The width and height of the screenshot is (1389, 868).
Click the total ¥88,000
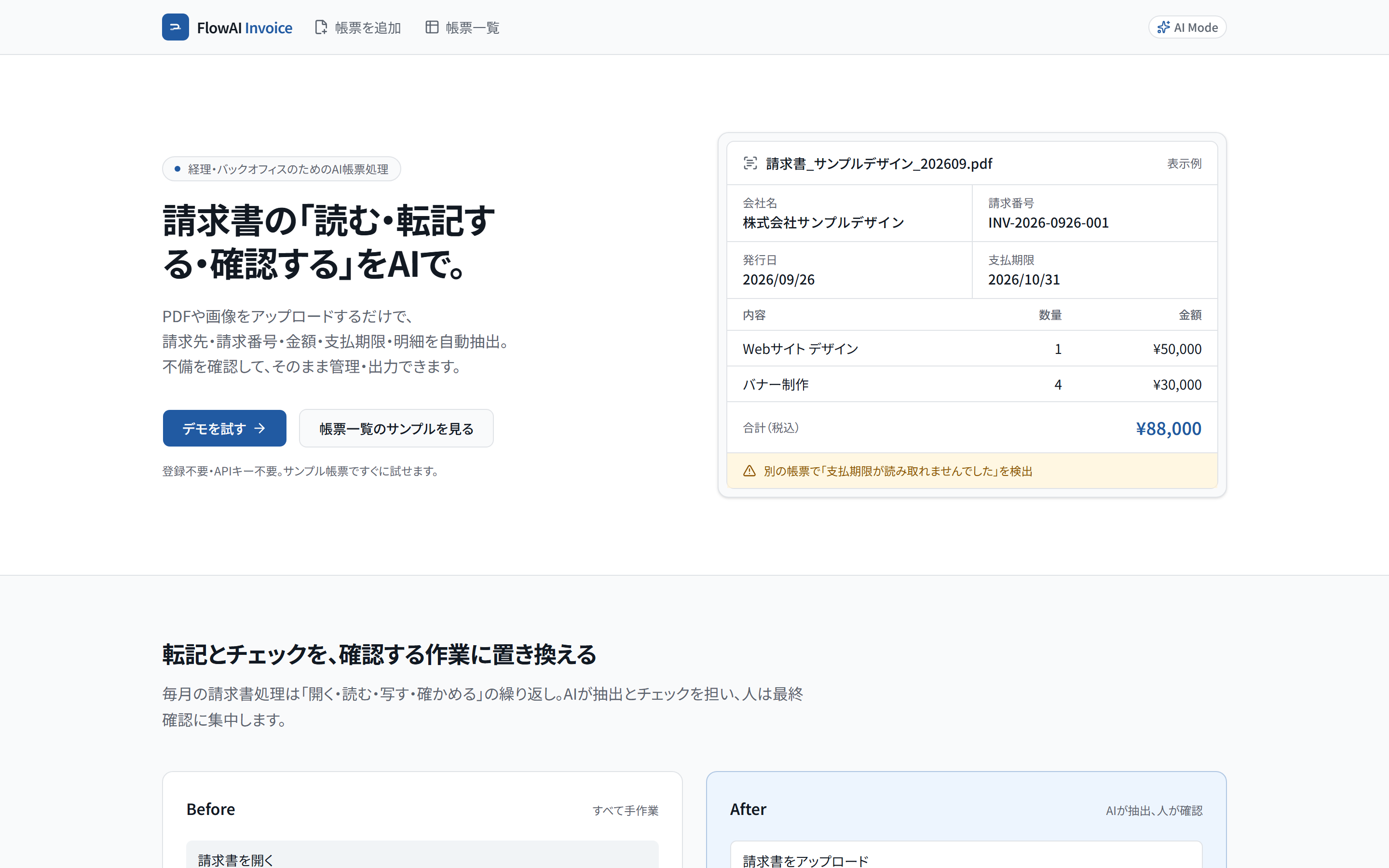coord(1168,428)
